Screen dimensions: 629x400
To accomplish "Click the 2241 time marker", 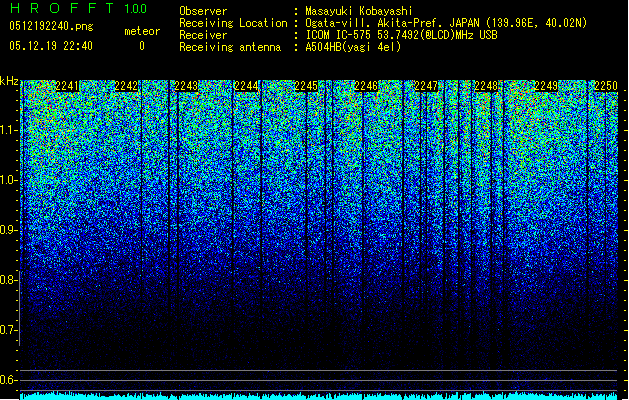I will point(67,86).
